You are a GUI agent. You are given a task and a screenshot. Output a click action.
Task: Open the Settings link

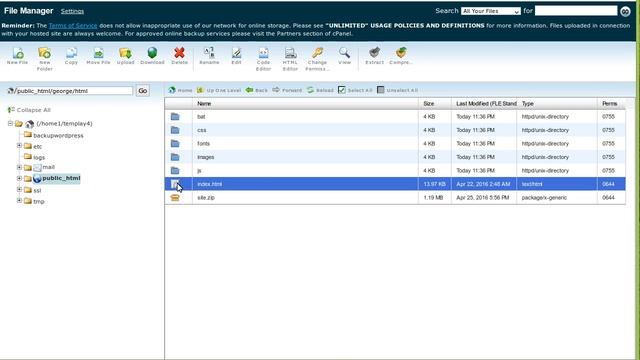[72, 11]
